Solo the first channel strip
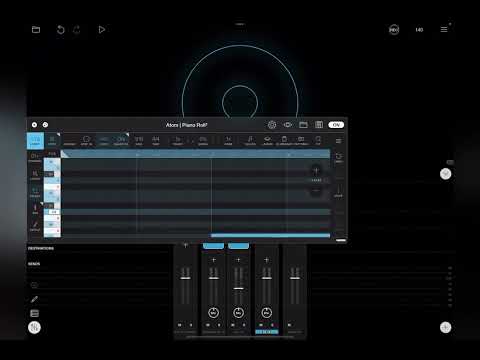The height and width of the screenshot is (360, 480). (191, 325)
